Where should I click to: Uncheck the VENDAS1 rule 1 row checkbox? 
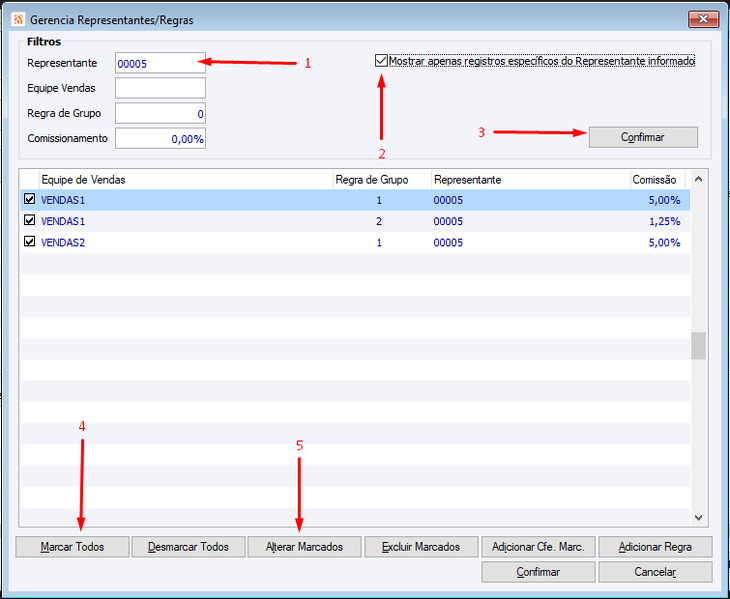(29, 199)
